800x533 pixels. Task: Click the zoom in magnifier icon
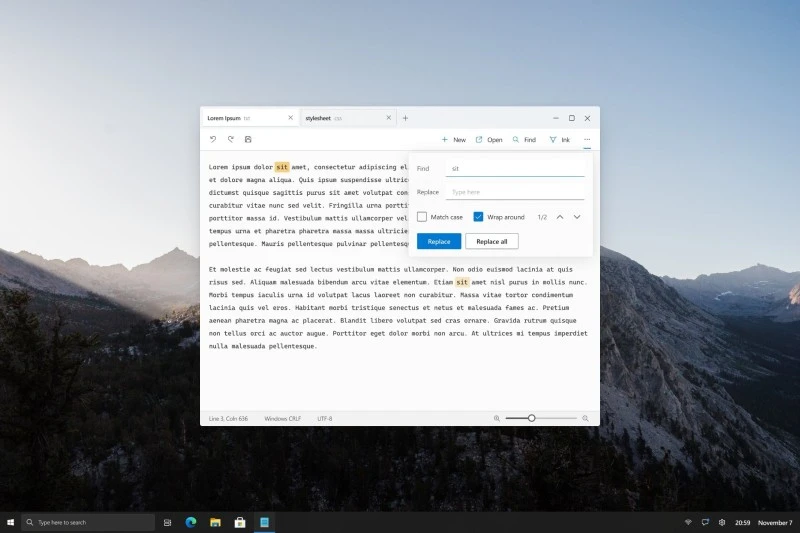585,418
